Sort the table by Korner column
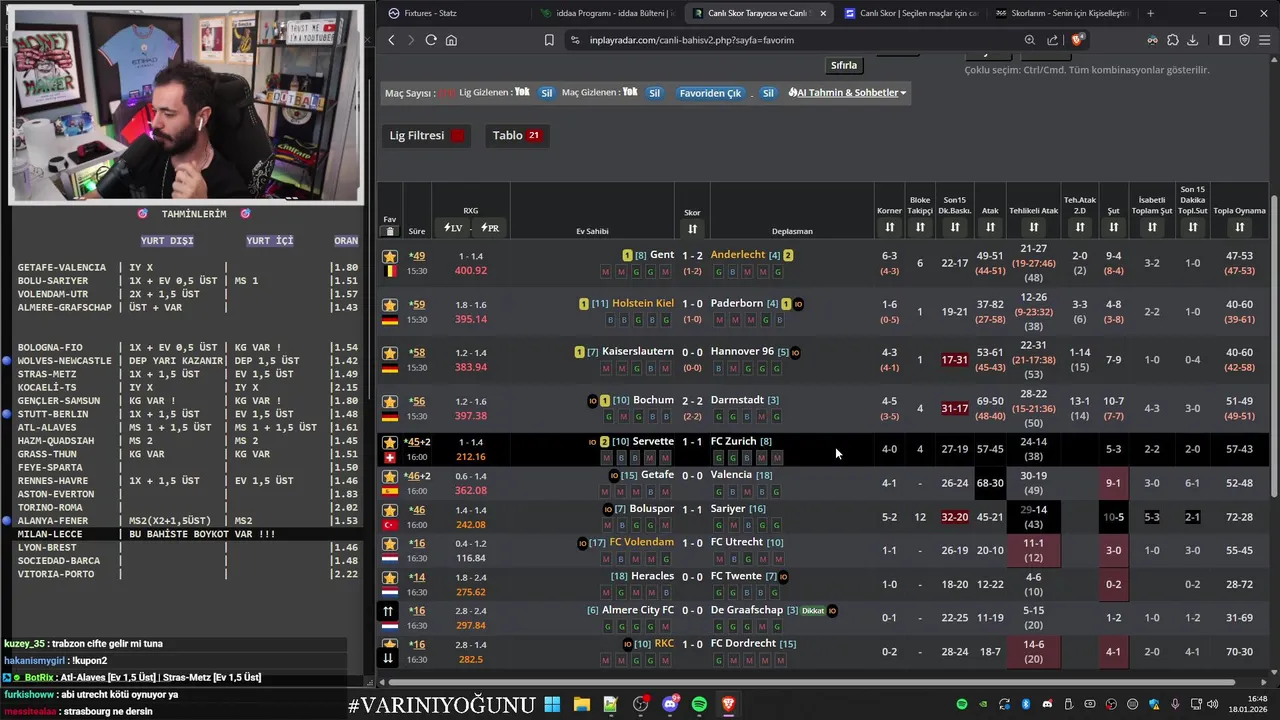The image size is (1280, 720). 889,228
